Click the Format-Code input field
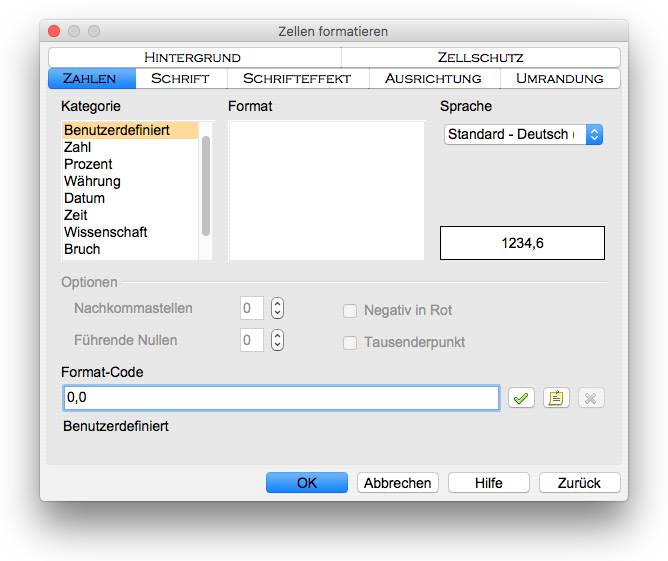This screenshot has width=668, height=561. 281,398
